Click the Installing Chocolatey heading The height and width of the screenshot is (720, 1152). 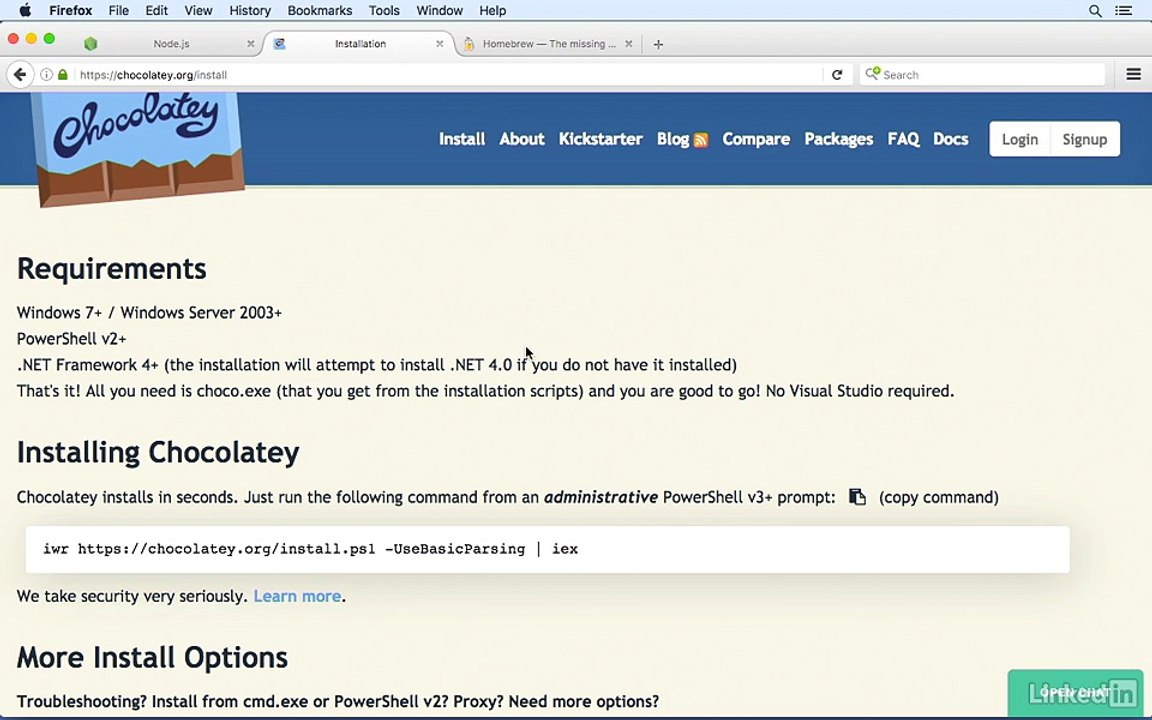click(x=158, y=453)
